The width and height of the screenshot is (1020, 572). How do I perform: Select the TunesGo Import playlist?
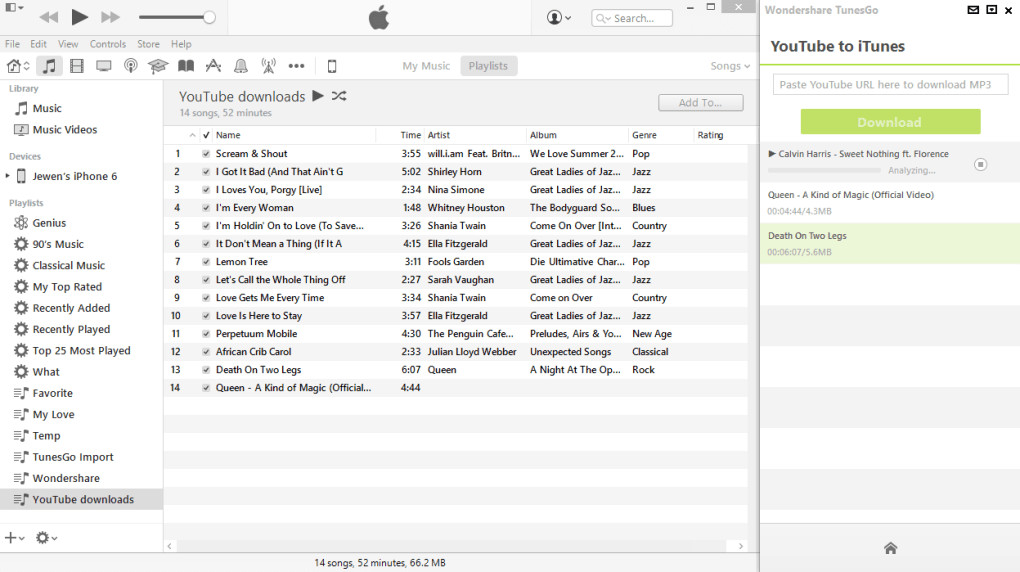[x=72, y=457]
